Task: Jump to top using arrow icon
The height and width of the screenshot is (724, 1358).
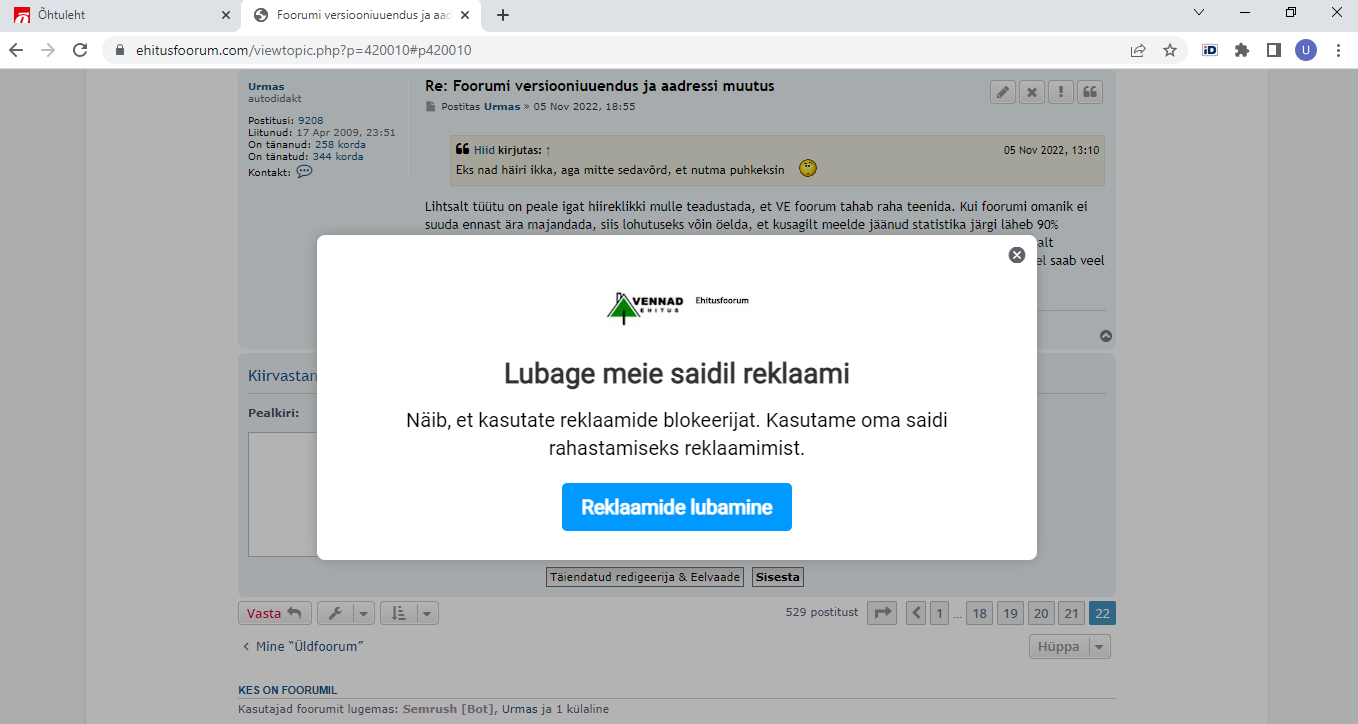Action: coord(1106,336)
